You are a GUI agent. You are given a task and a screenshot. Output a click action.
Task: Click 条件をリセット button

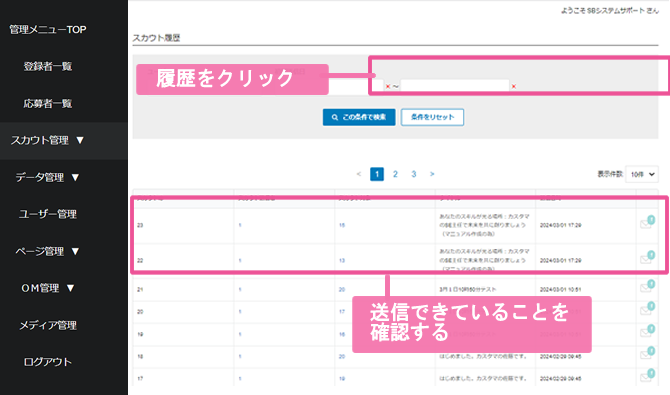[x=432, y=117]
